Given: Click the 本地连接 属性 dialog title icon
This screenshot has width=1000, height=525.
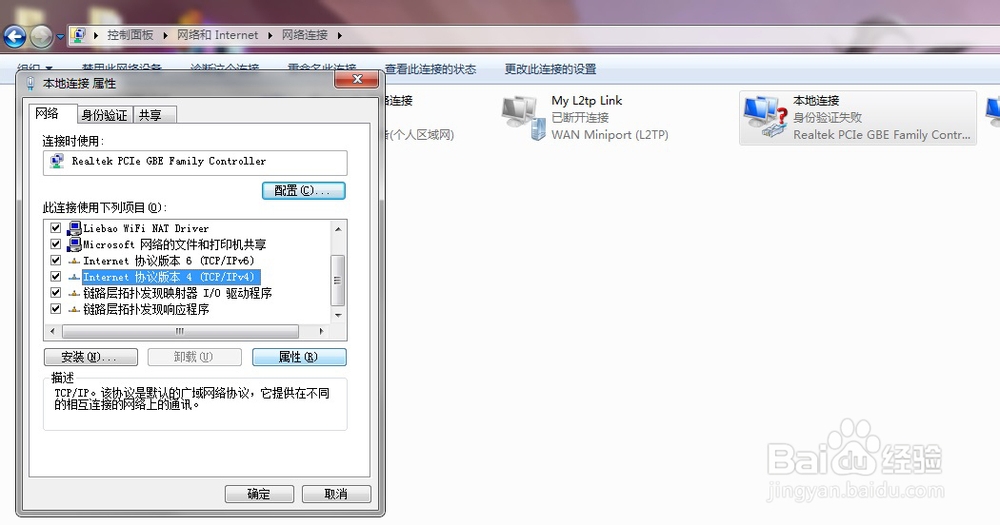Looking at the screenshot, I should click(30, 84).
